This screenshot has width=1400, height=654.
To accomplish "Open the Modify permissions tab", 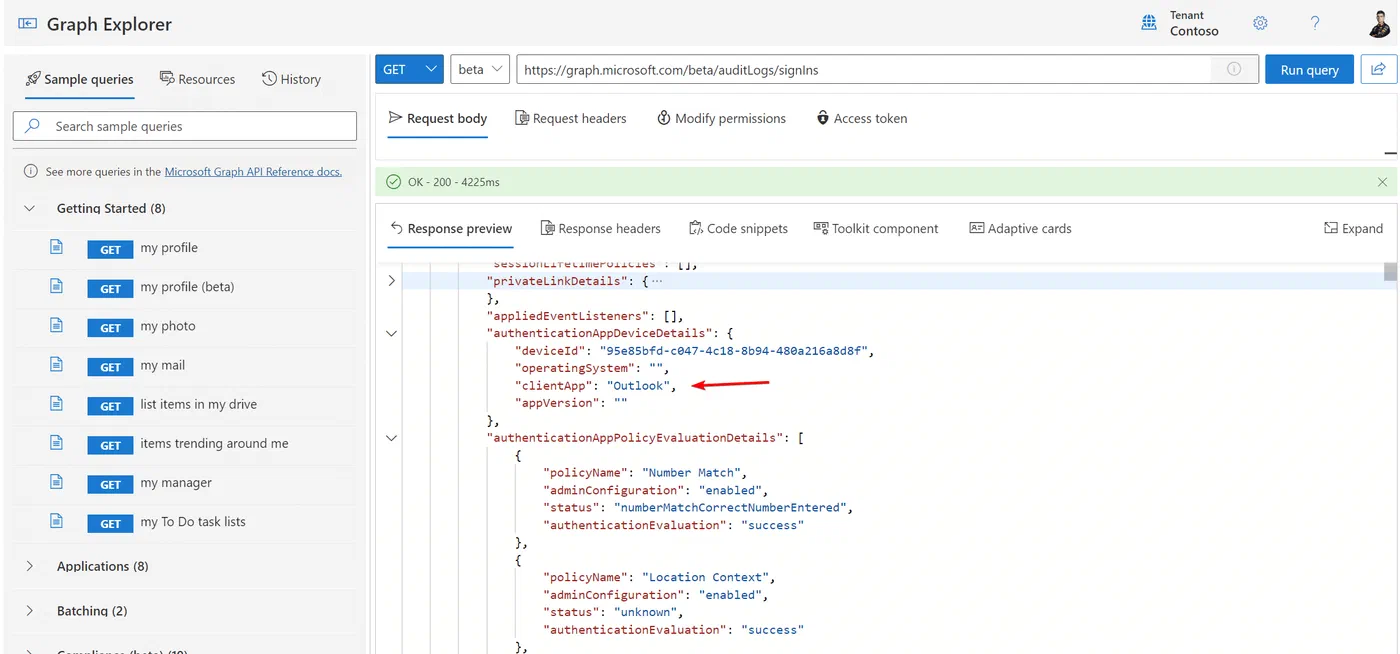I will pos(721,118).
